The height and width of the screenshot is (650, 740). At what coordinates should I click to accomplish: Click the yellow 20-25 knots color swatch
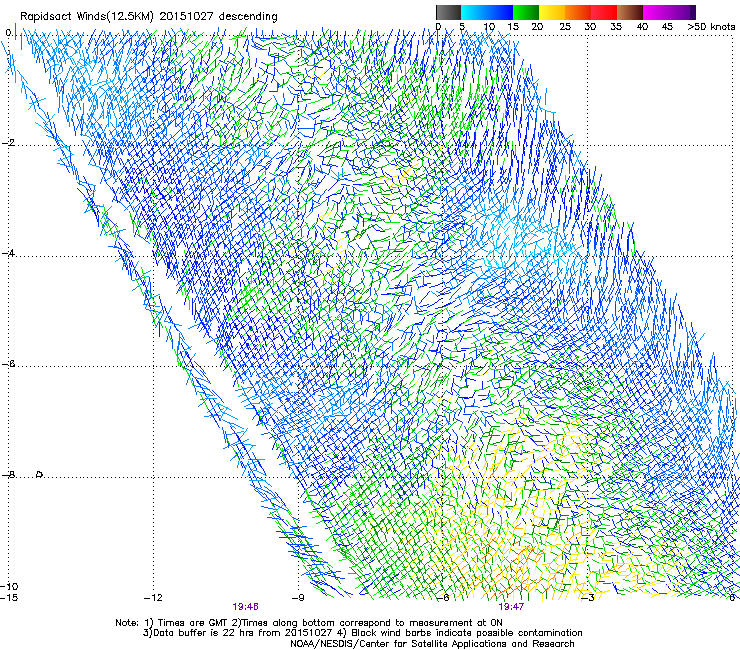point(552,12)
